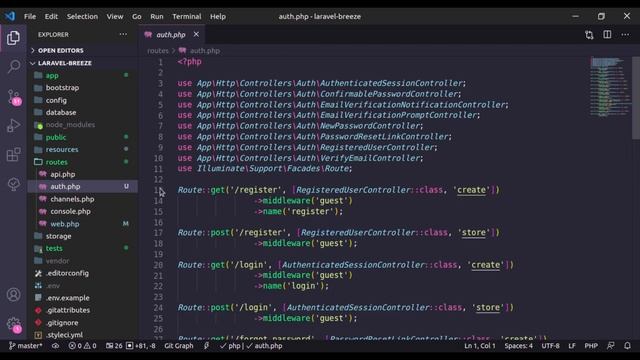Open the Terminal menu

click(187, 16)
